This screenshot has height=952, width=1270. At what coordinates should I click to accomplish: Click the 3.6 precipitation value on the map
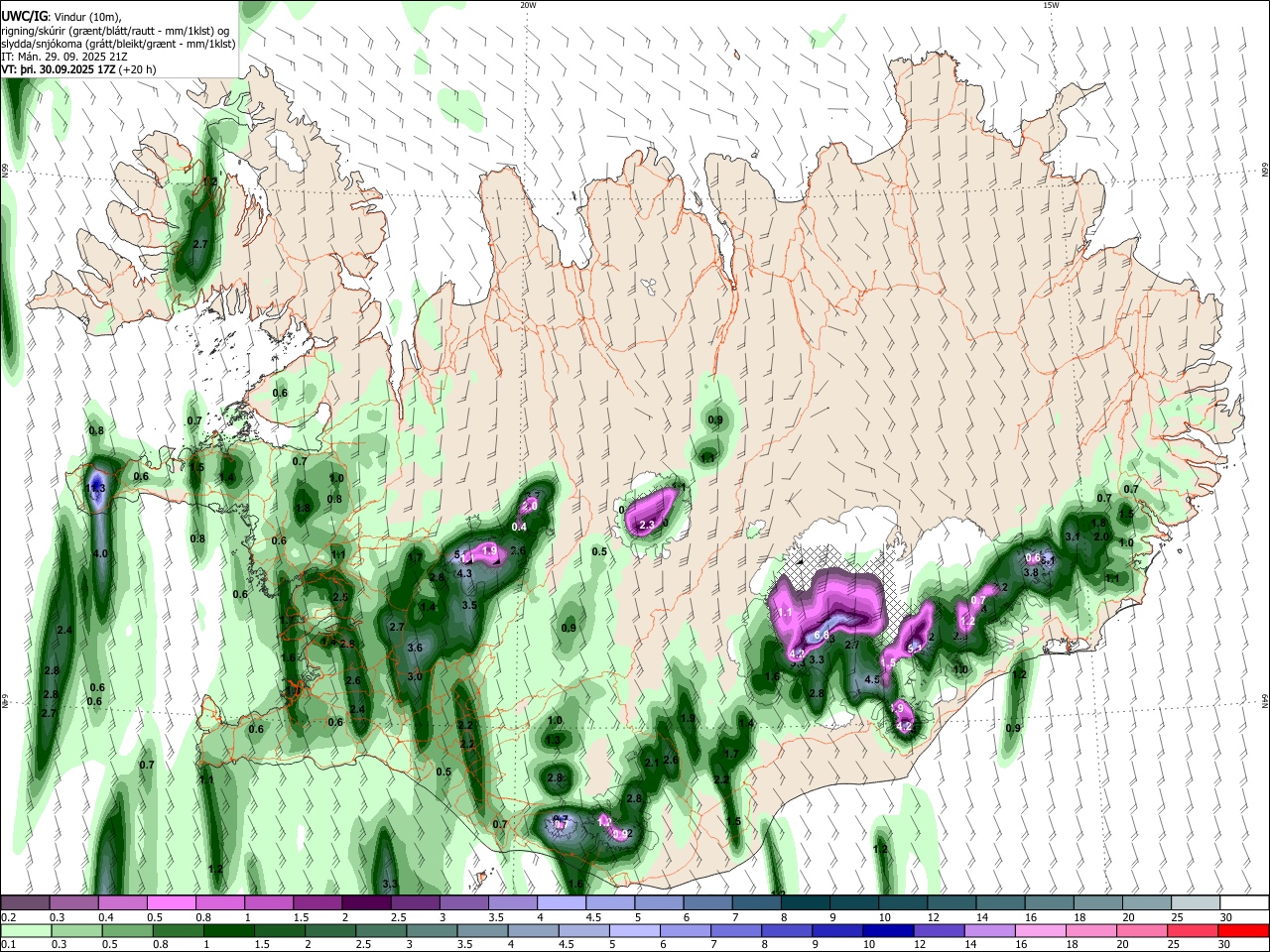(415, 648)
